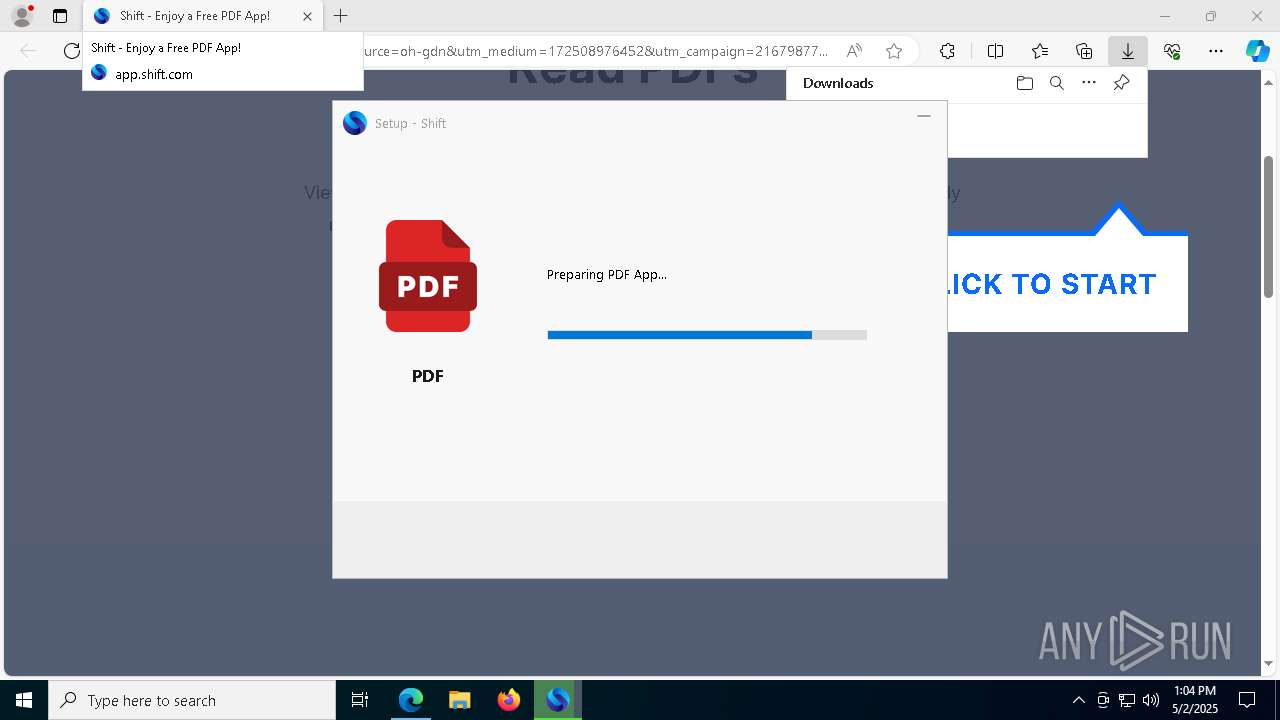This screenshot has width=1280, height=720.
Task: Open the Edge profile avatar icon
Action: coord(22,16)
